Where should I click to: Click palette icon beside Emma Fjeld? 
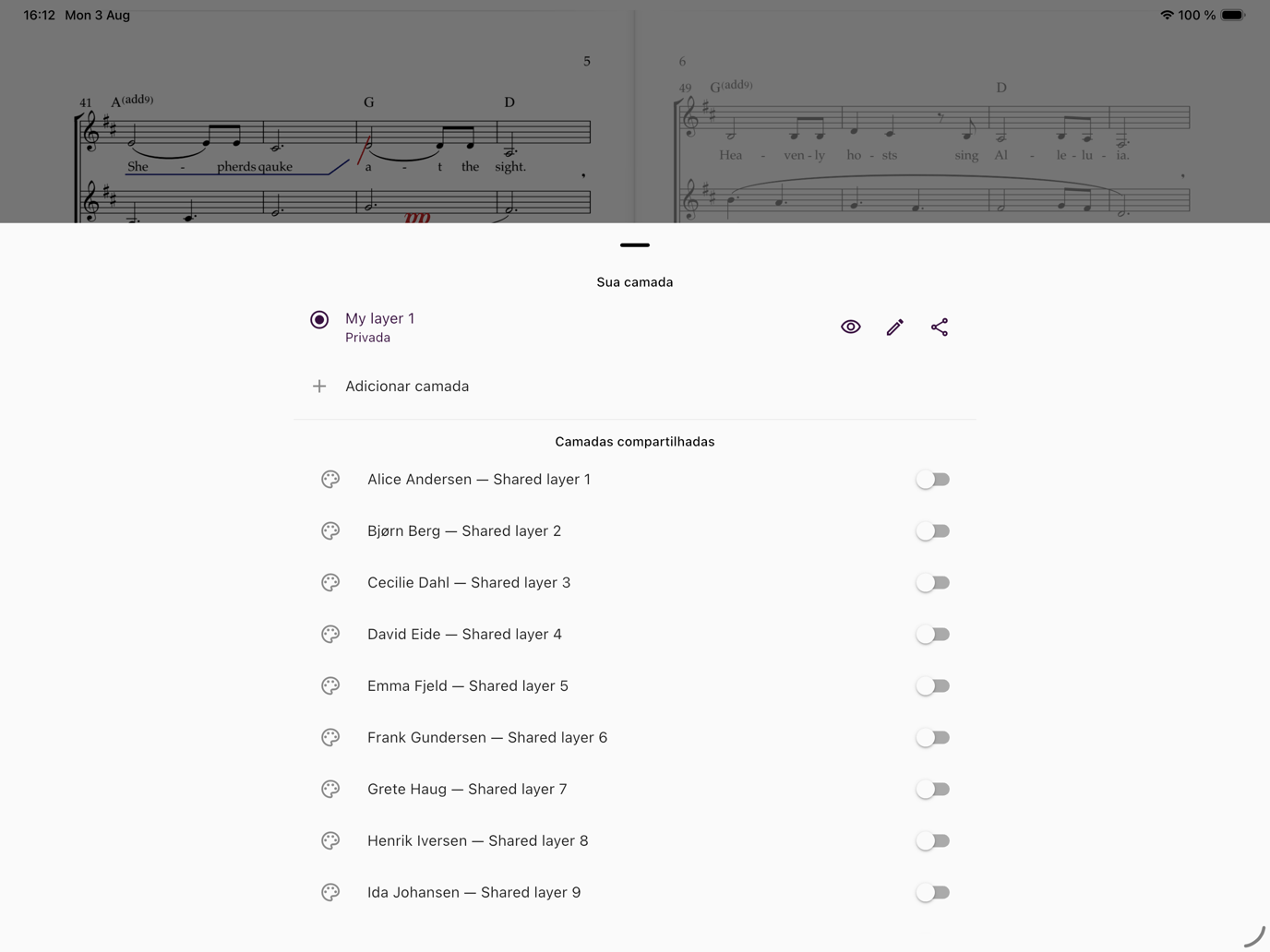(x=330, y=685)
